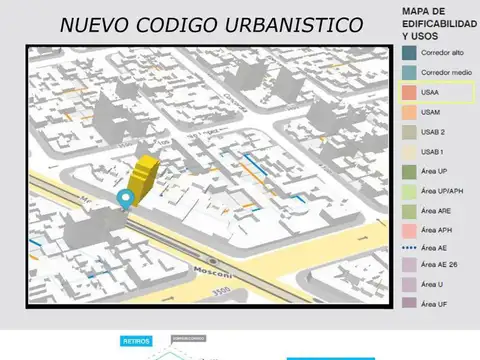
Task: Click the Área ARE swatch
Action: [409, 211]
